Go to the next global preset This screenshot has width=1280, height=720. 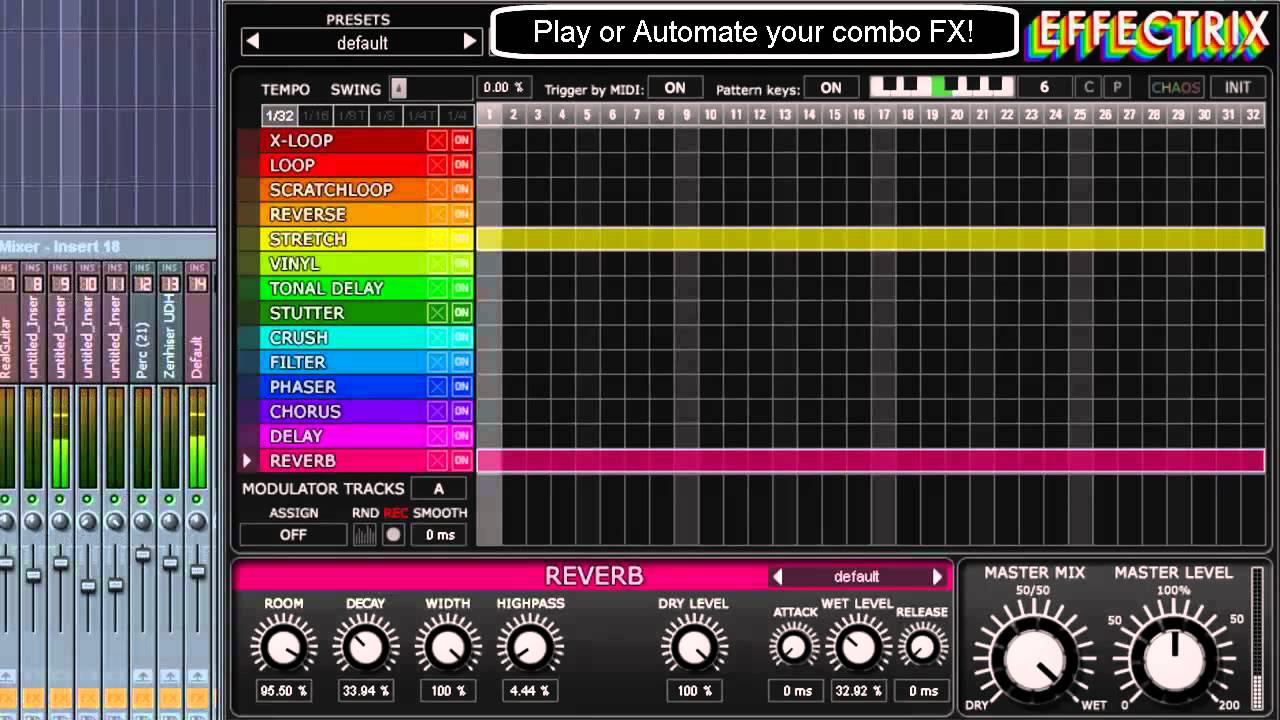click(x=470, y=42)
